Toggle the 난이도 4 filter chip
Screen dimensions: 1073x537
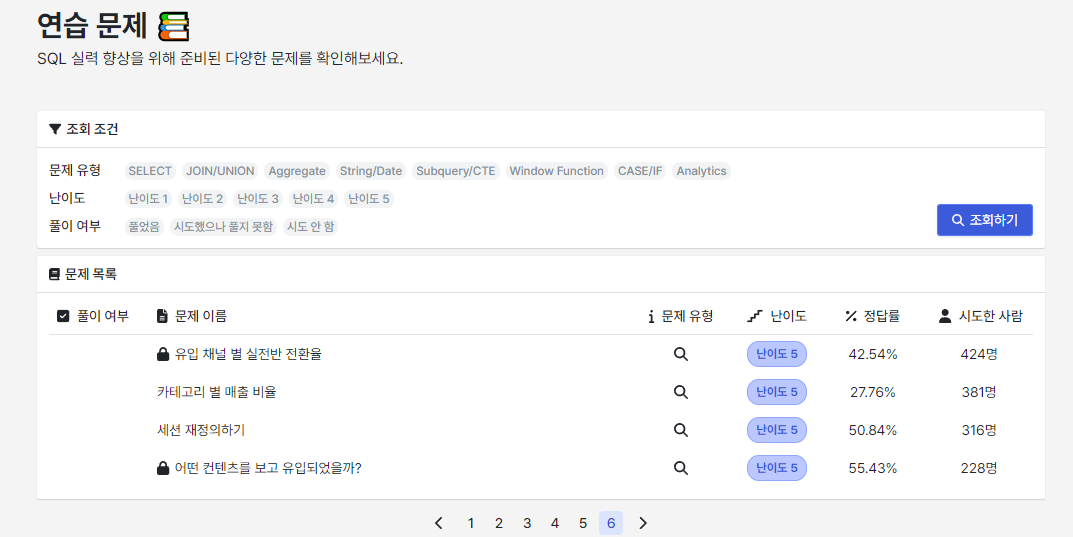click(x=313, y=199)
